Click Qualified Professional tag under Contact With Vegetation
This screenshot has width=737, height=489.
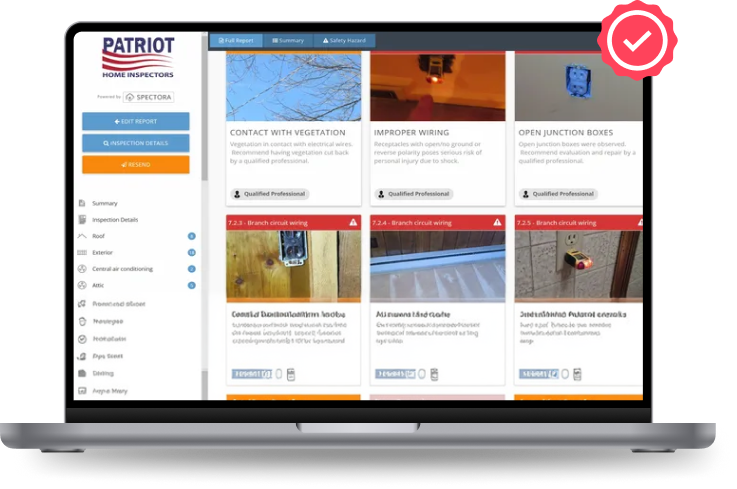point(269,194)
